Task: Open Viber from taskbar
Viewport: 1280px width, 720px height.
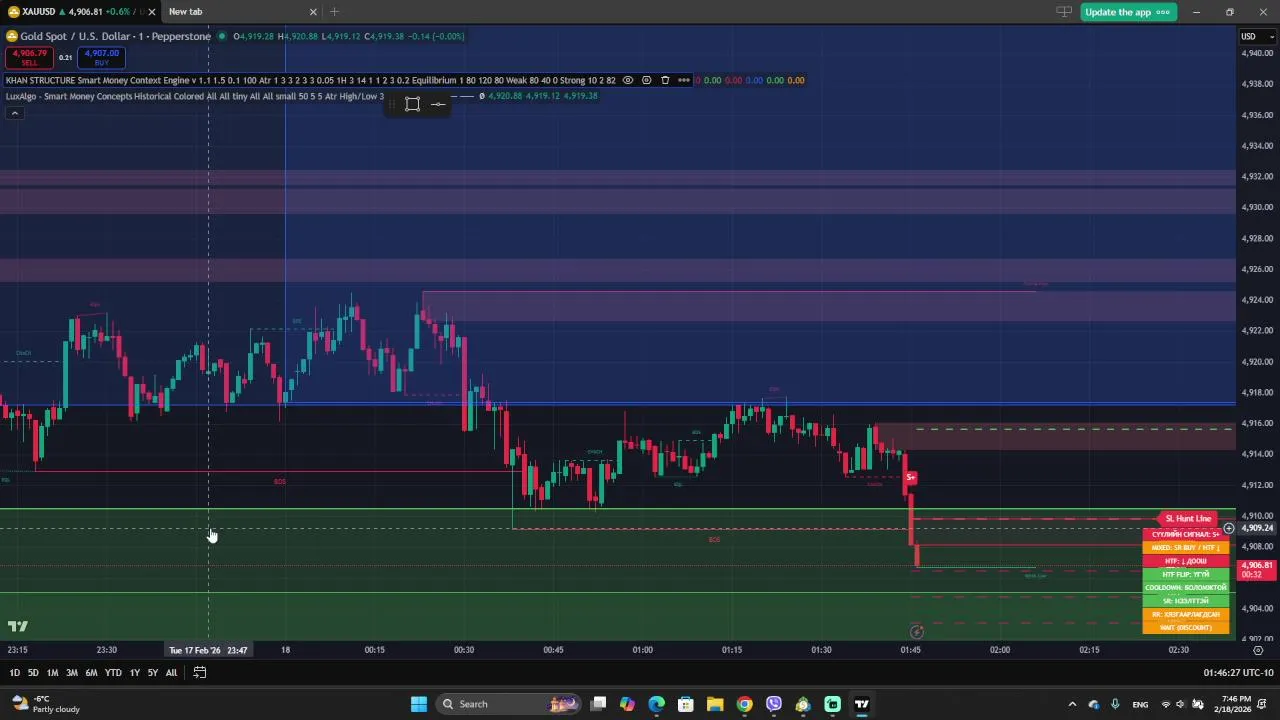Action: point(774,704)
